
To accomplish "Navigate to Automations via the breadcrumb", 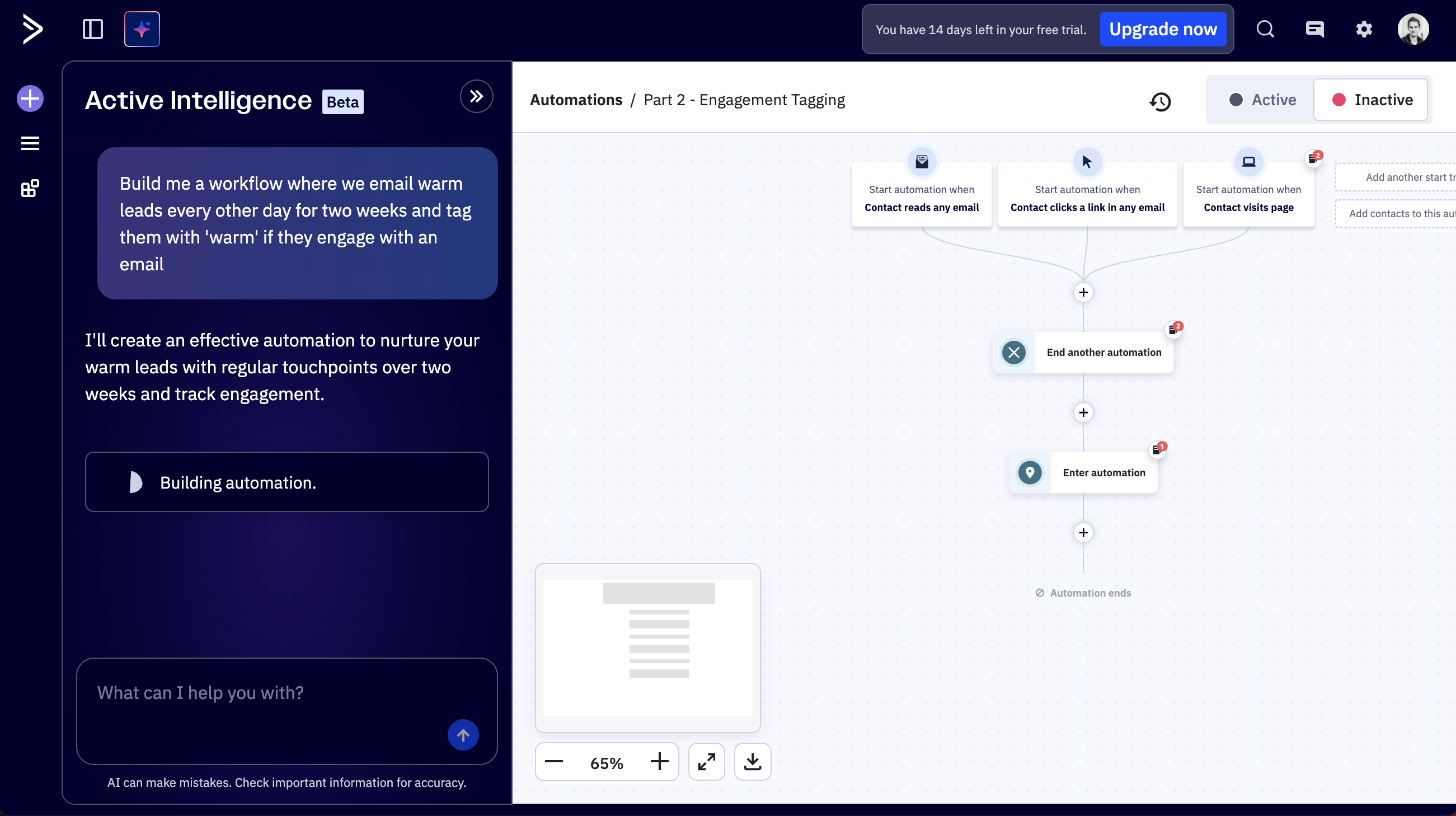I will point(576,100).
